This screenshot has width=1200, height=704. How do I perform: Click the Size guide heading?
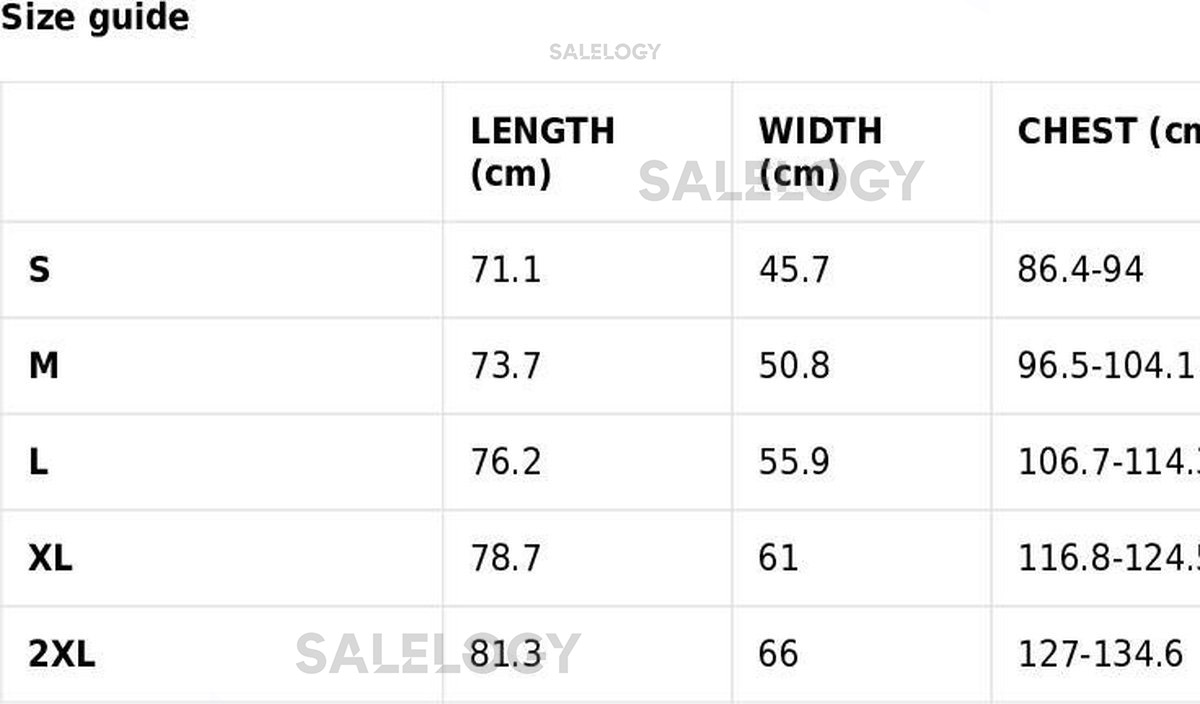point(95,18)
